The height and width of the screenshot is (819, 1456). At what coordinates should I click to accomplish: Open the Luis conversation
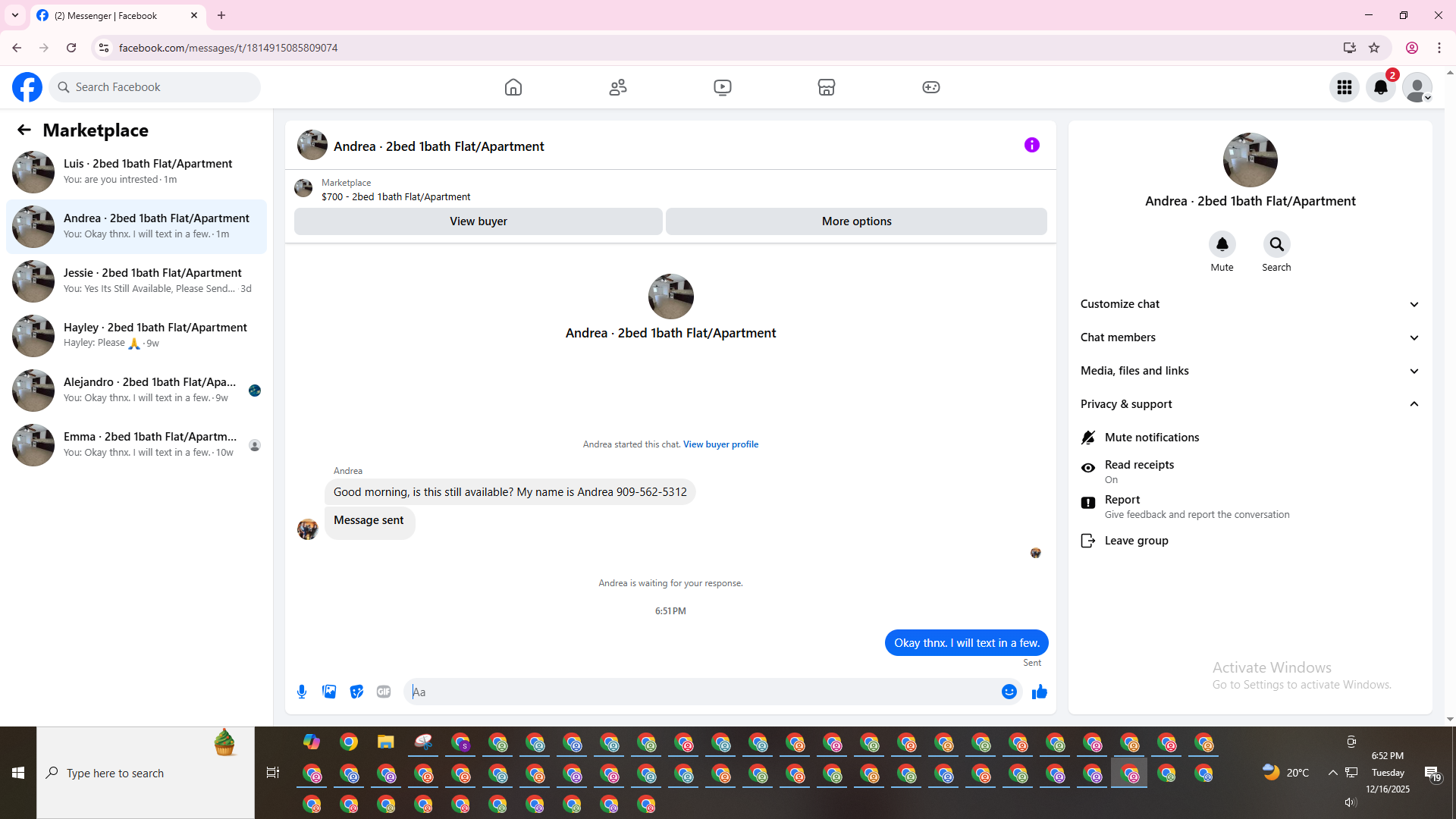point(136,171)
